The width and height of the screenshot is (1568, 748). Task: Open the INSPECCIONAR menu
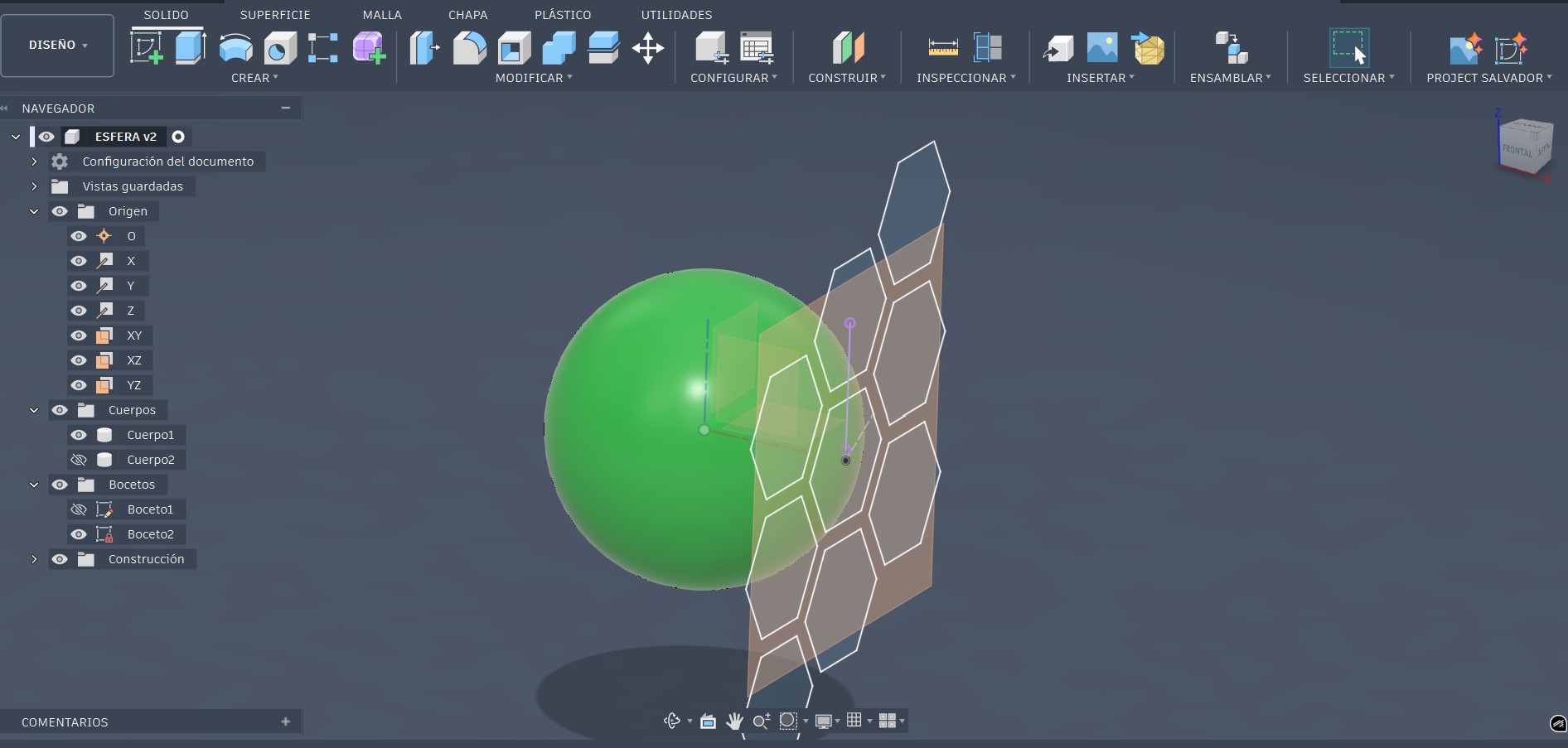[x=965, y=78]
